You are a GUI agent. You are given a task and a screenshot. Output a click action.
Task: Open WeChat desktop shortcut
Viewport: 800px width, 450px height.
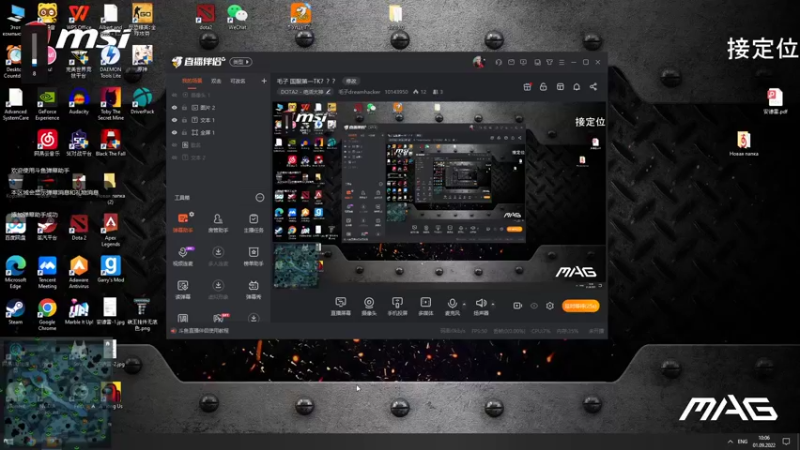pos(237,17)
